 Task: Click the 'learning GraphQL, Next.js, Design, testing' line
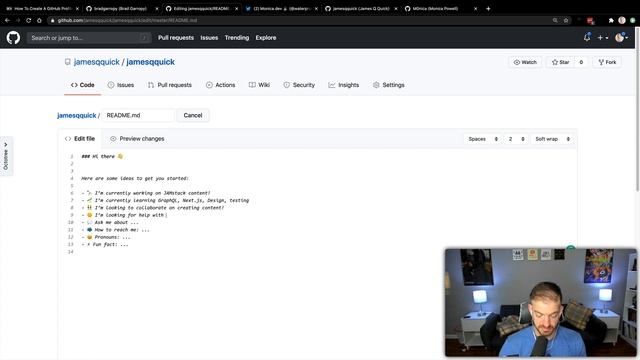(165, 200)
